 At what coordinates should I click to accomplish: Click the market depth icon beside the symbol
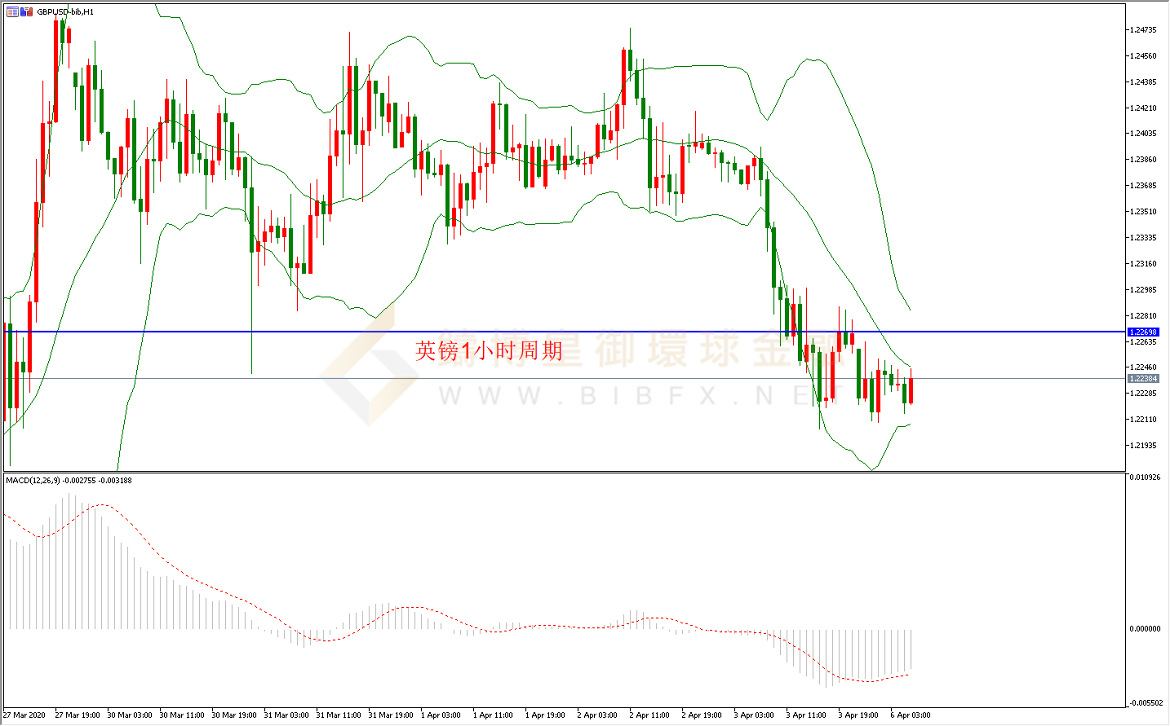pyautogui.click(x=25, y=11)
